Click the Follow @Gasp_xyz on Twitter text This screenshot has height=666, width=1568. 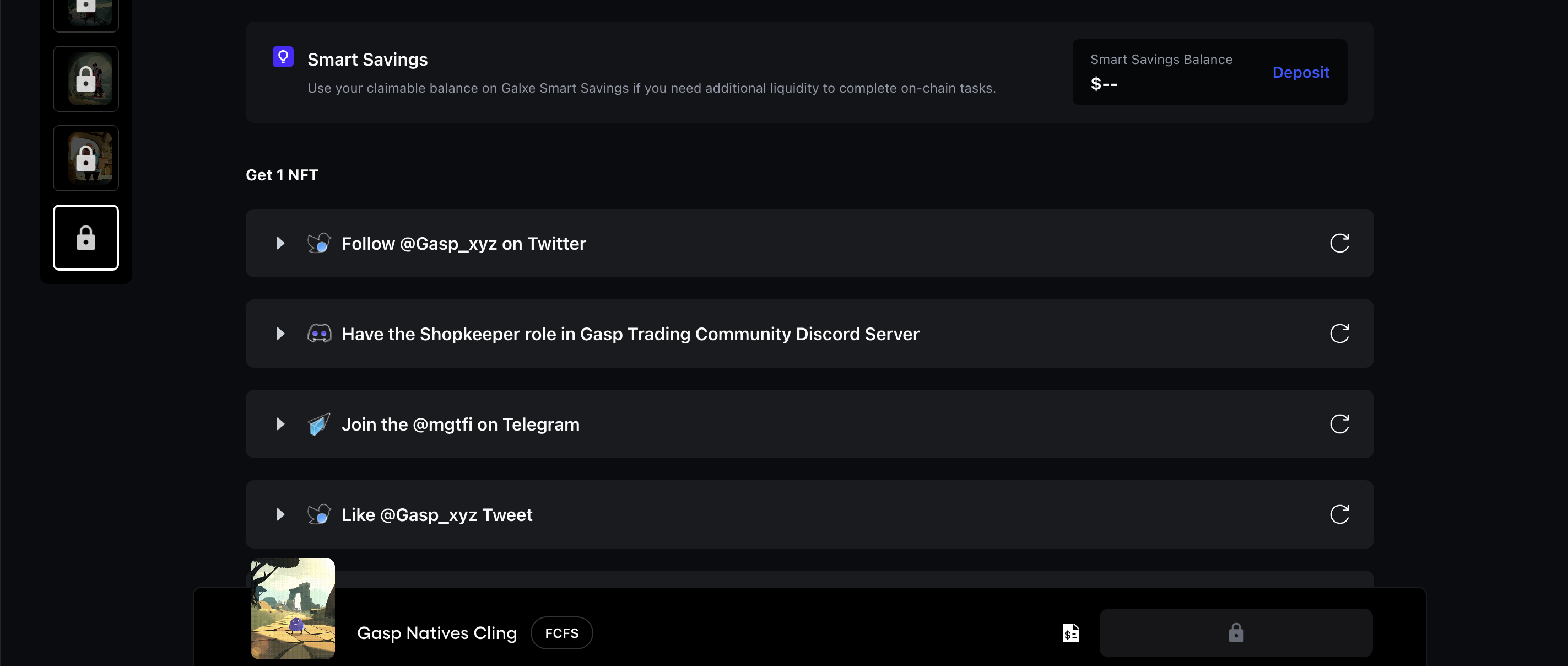(463, 243)
